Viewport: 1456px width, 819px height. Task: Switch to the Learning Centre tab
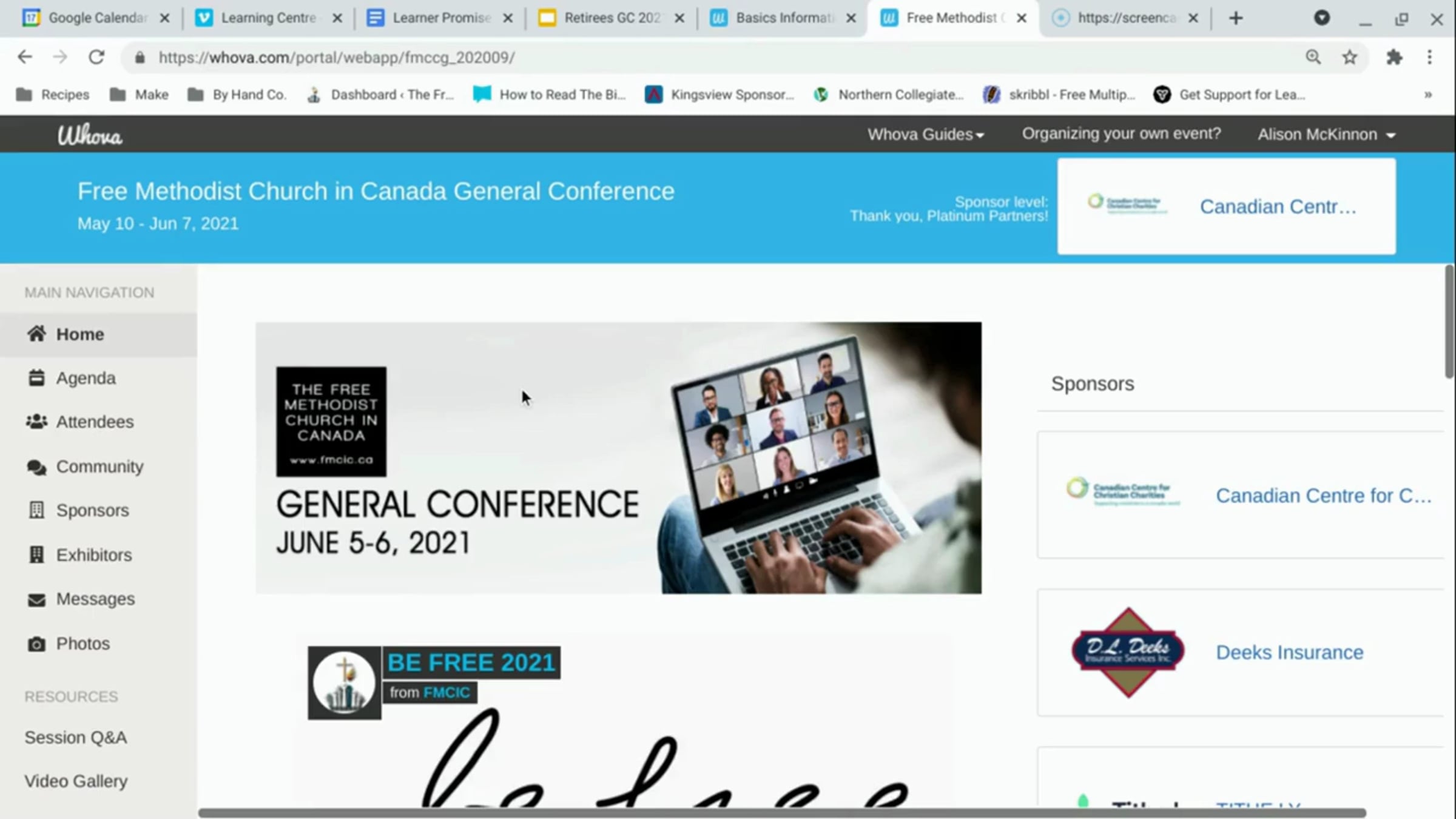click(x=268, y=18)
